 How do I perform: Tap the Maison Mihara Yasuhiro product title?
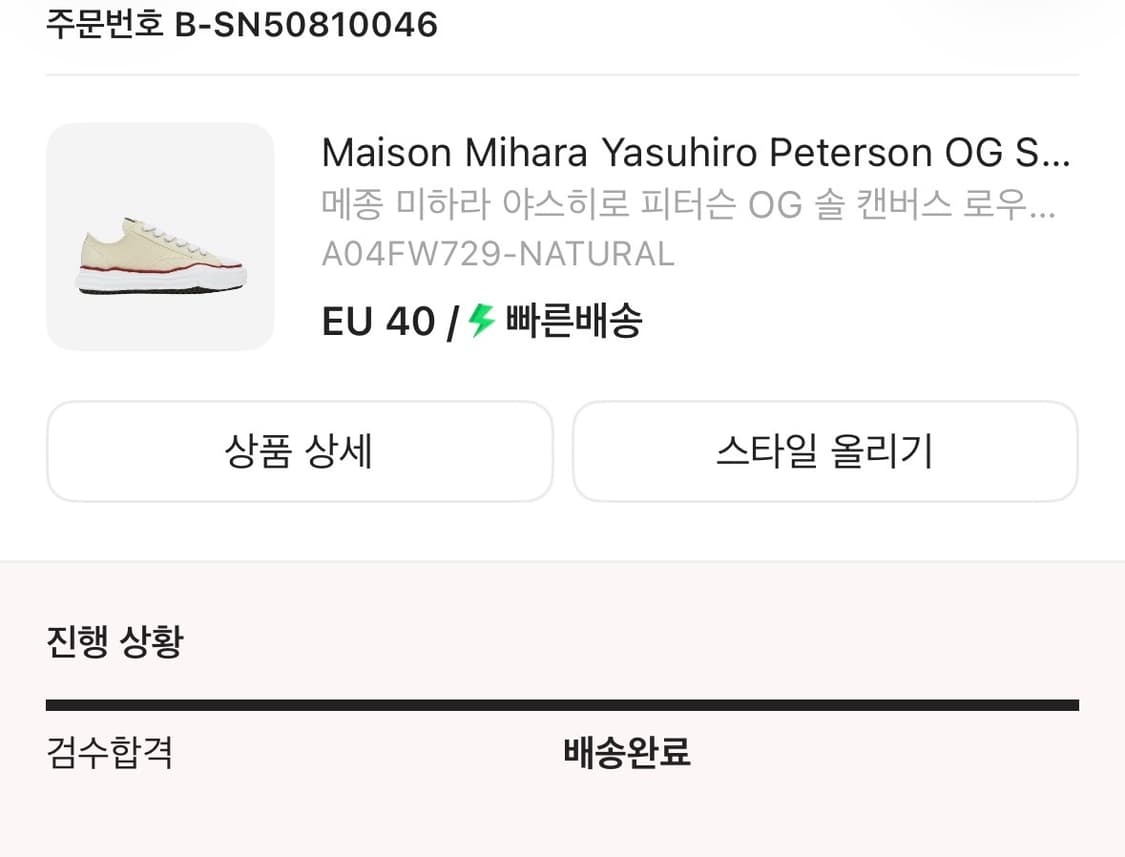(695, 153)
